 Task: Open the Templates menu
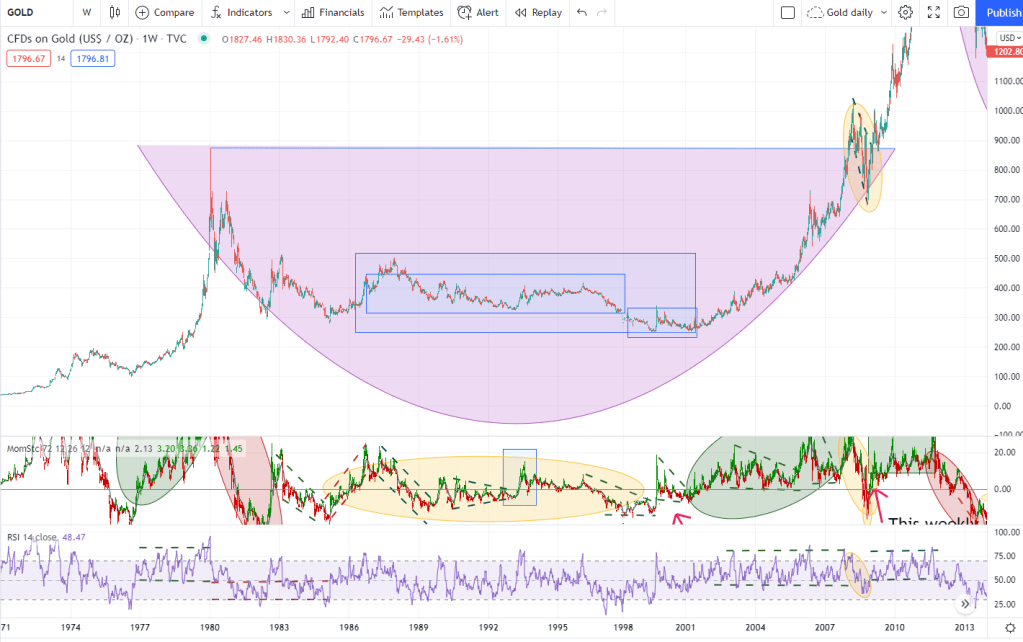(x=411, y=13)
